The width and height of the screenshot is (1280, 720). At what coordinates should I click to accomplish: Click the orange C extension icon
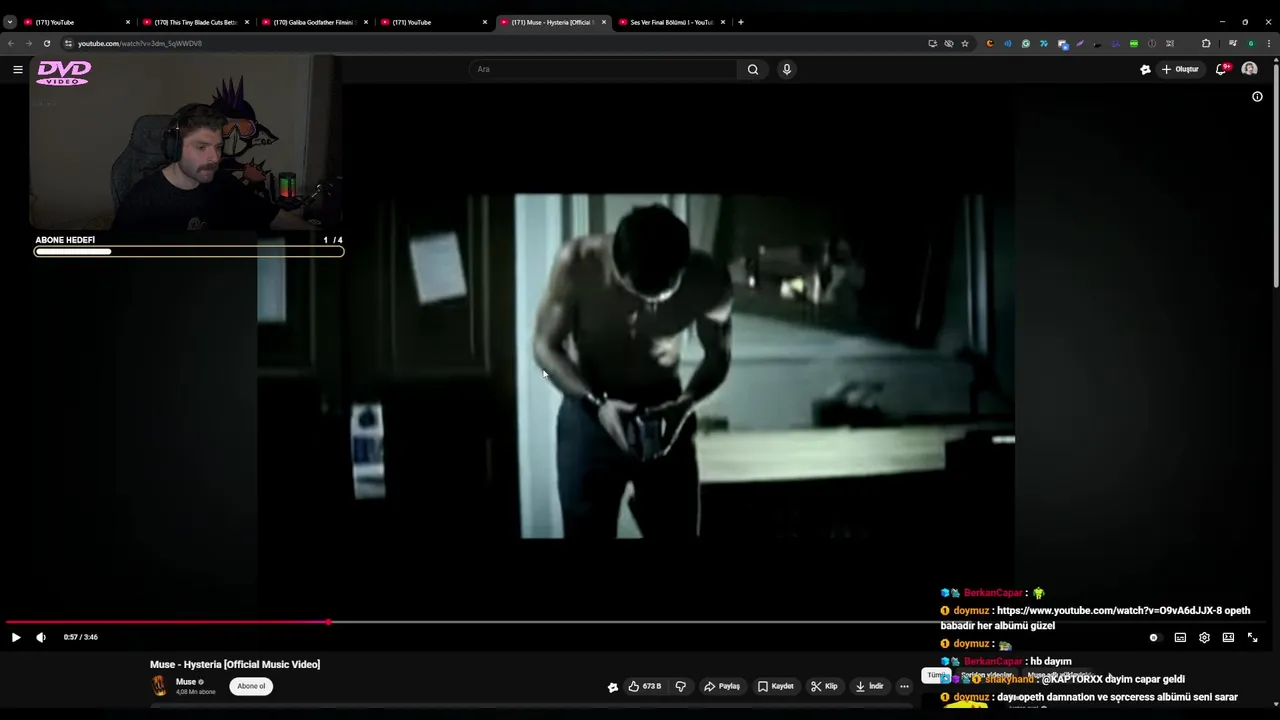tap(990, 43)
